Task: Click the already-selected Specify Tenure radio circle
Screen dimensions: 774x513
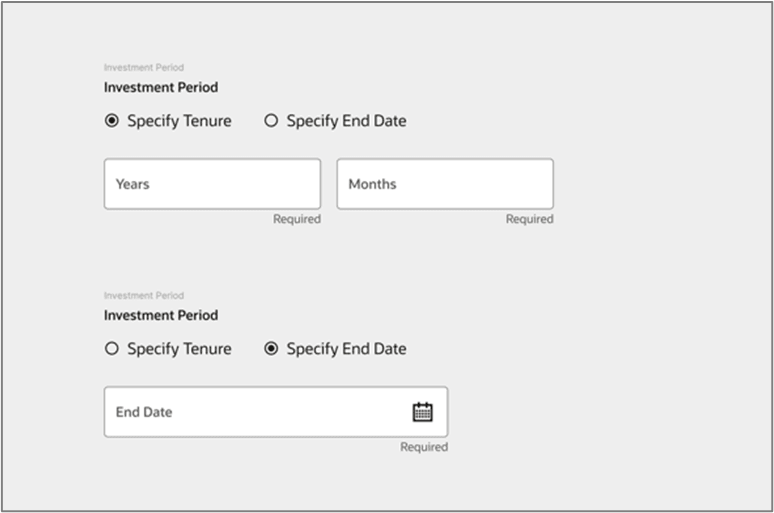Action: 112,121
